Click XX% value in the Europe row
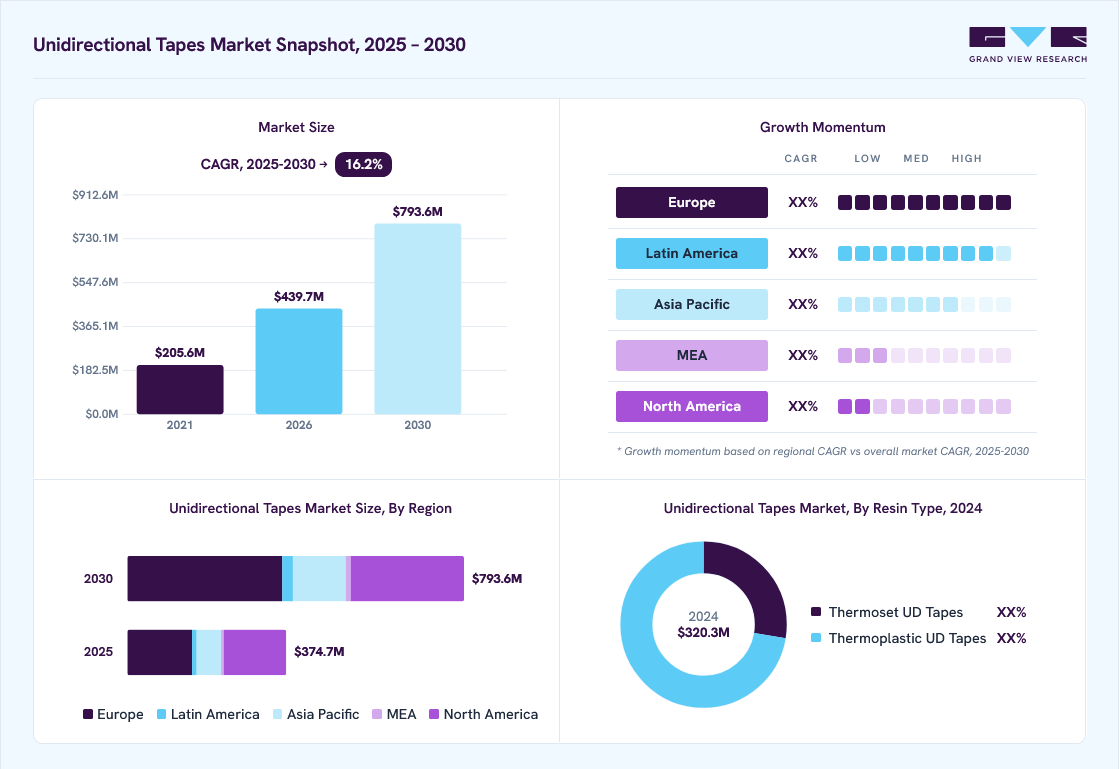 pyautogui.click(x=803, y=203)
